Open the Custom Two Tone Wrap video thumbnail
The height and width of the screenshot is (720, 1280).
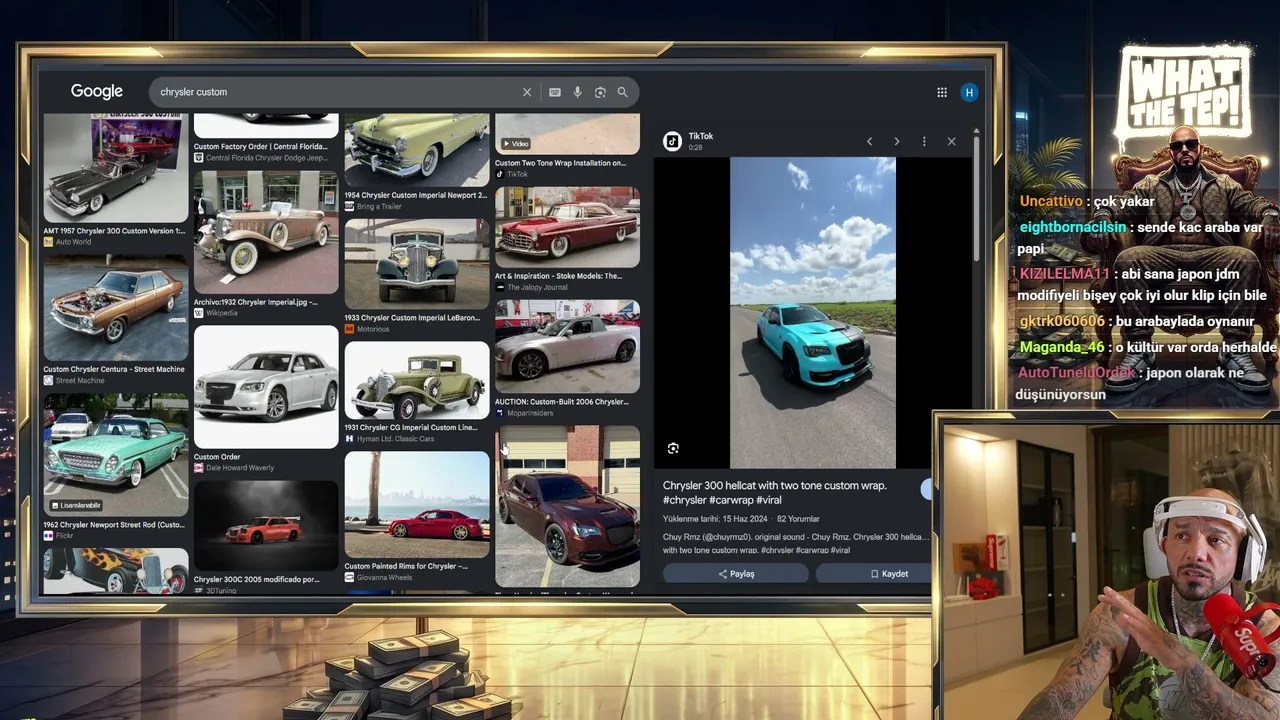pos(567,134)
